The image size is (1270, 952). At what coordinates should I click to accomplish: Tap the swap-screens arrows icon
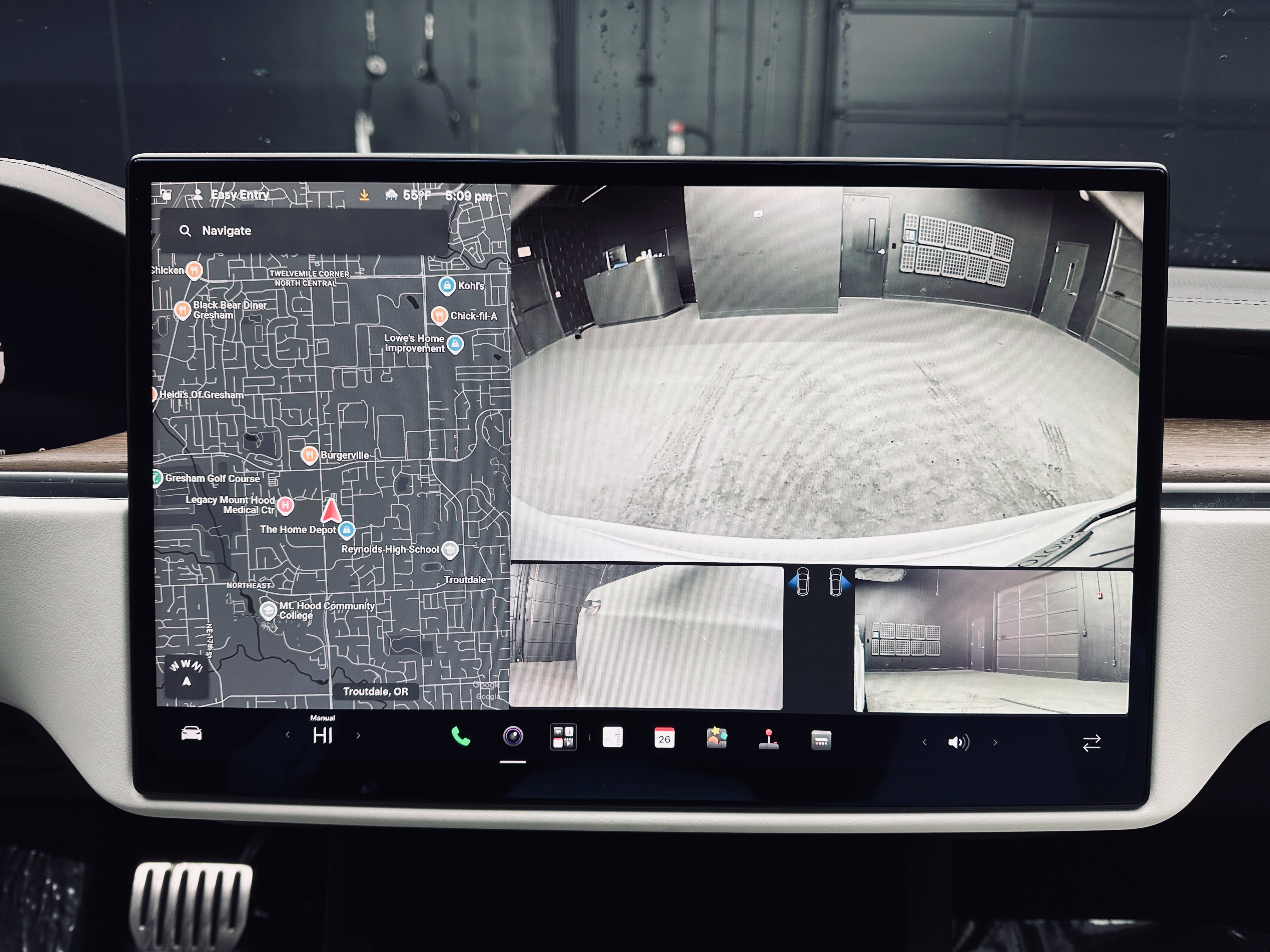tap(1091, 743)
